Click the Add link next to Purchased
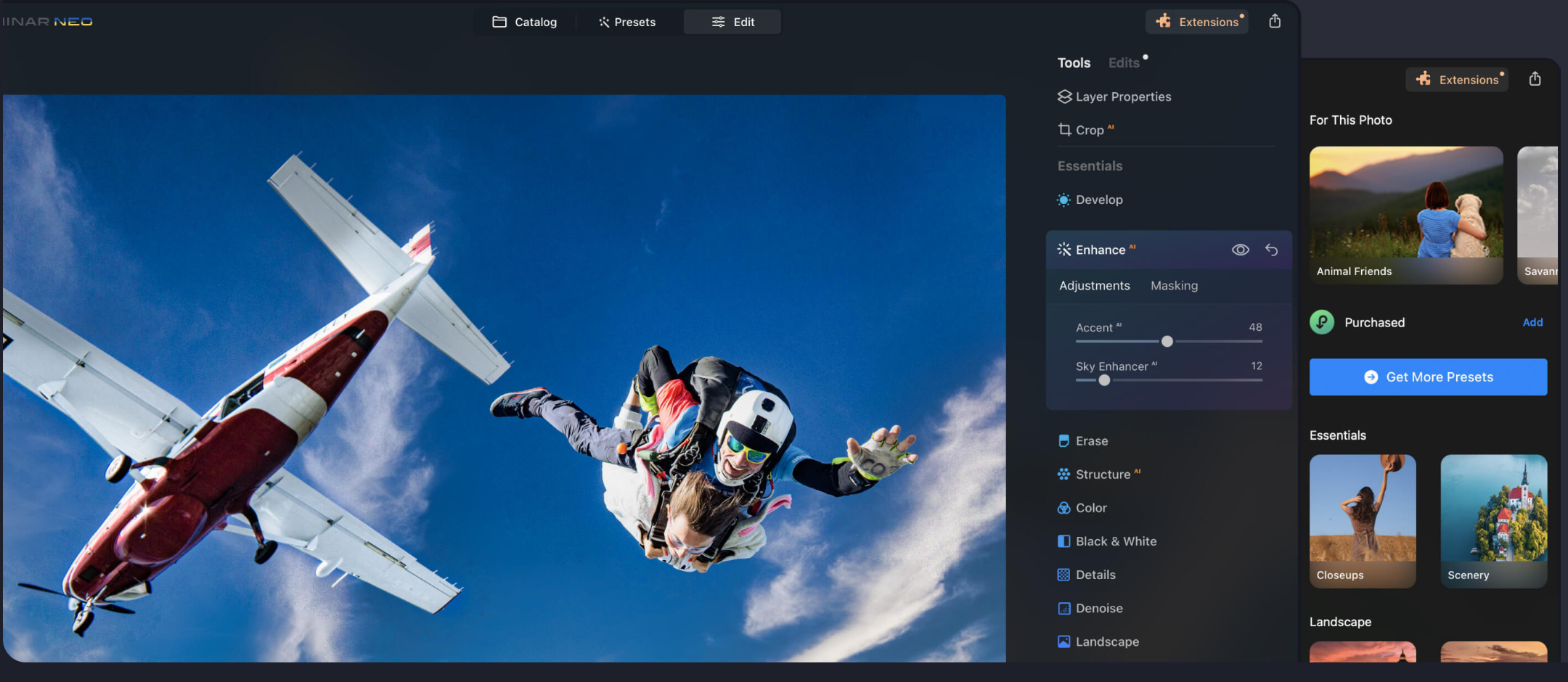The image size is (1568, 682). tap(1532, 322)
